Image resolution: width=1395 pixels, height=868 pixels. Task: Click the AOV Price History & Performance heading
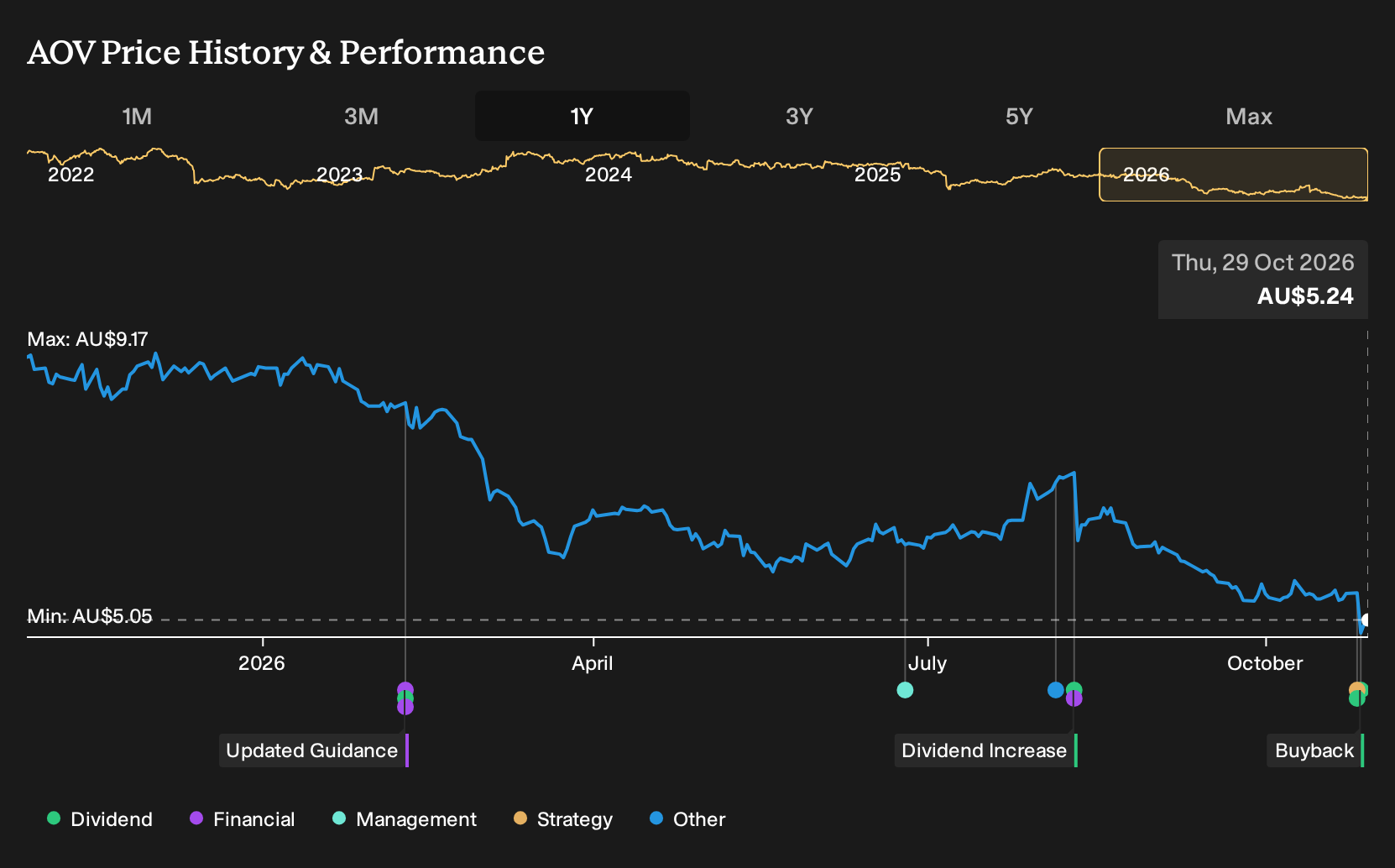(x=286, y=52)
